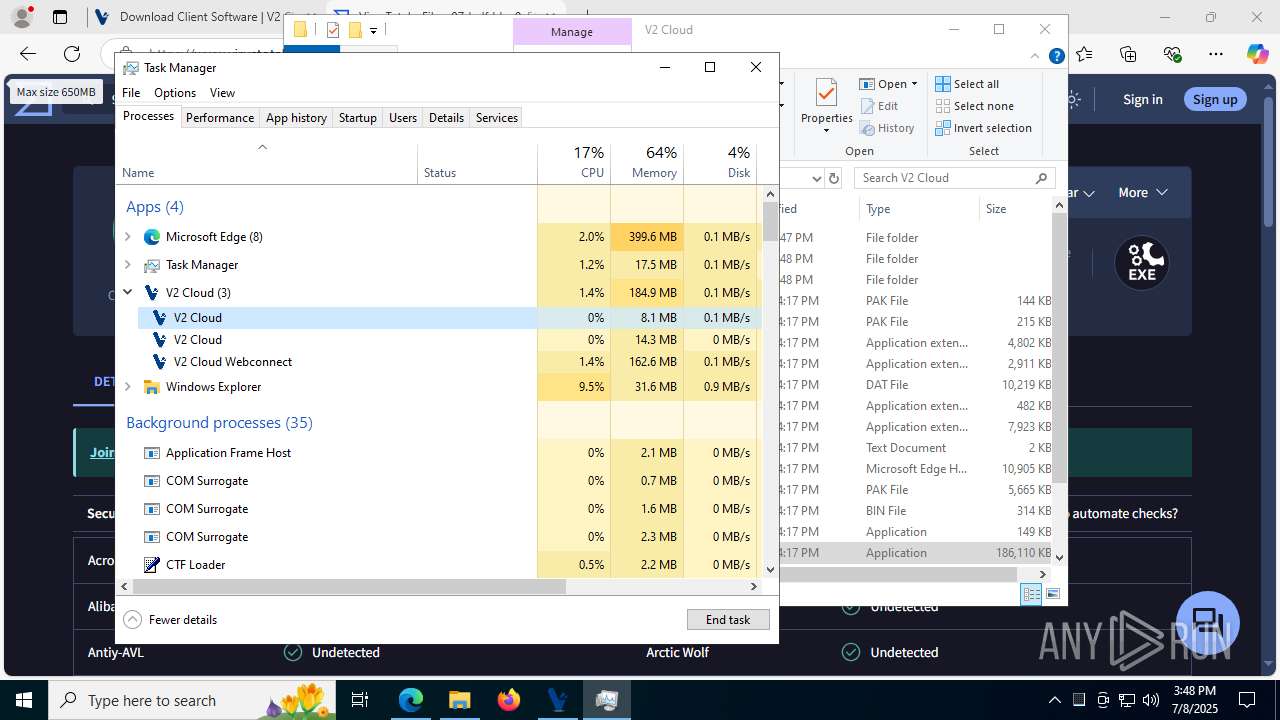
Task: Open Copilot in Edge toolbar
Action: click(x=1257, y=54)
